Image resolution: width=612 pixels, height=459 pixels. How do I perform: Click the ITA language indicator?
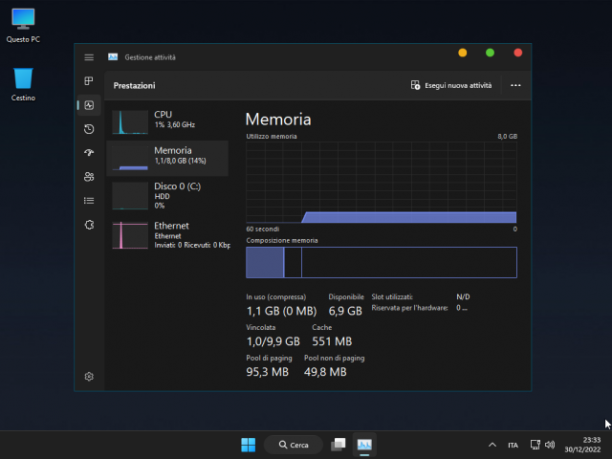tap(513, 445)
